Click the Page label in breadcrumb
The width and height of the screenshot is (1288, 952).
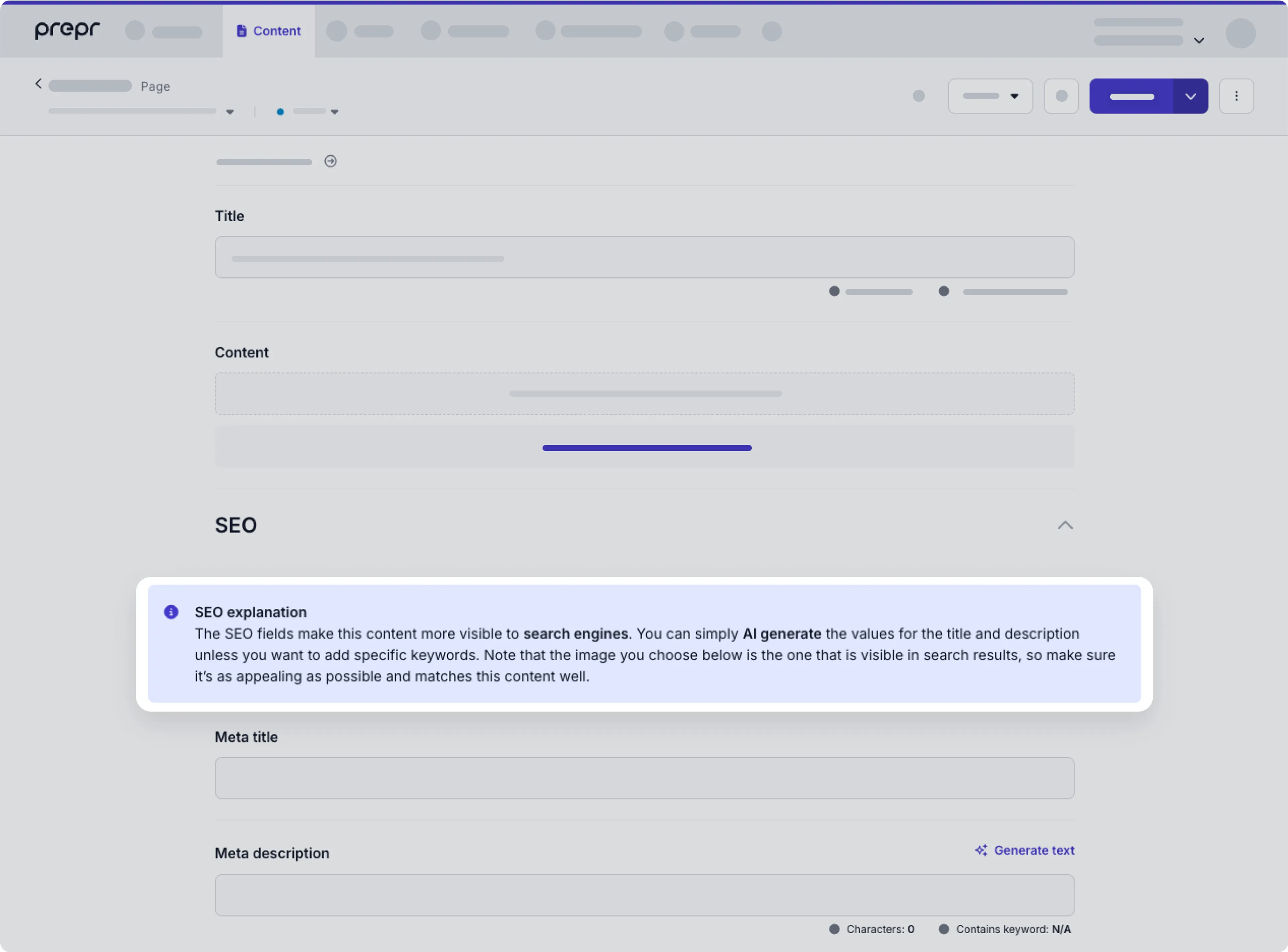155,87
